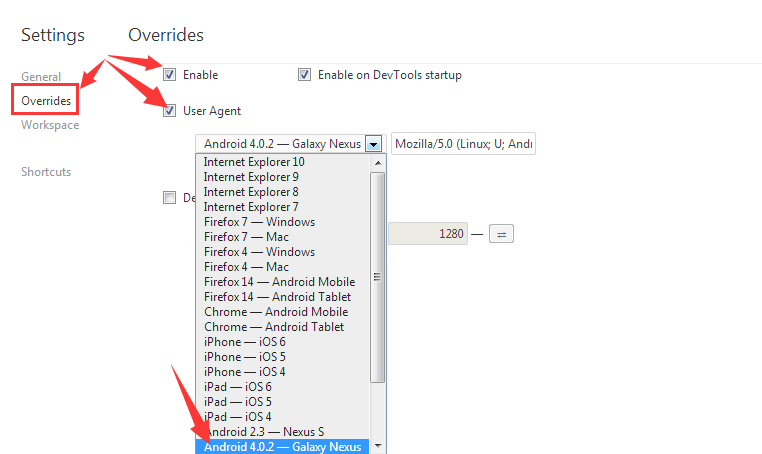Viewport: 762px width, 454px height.
Task: Click the dropdown list scrollbar thumb
Action: (x=378, y=277)
